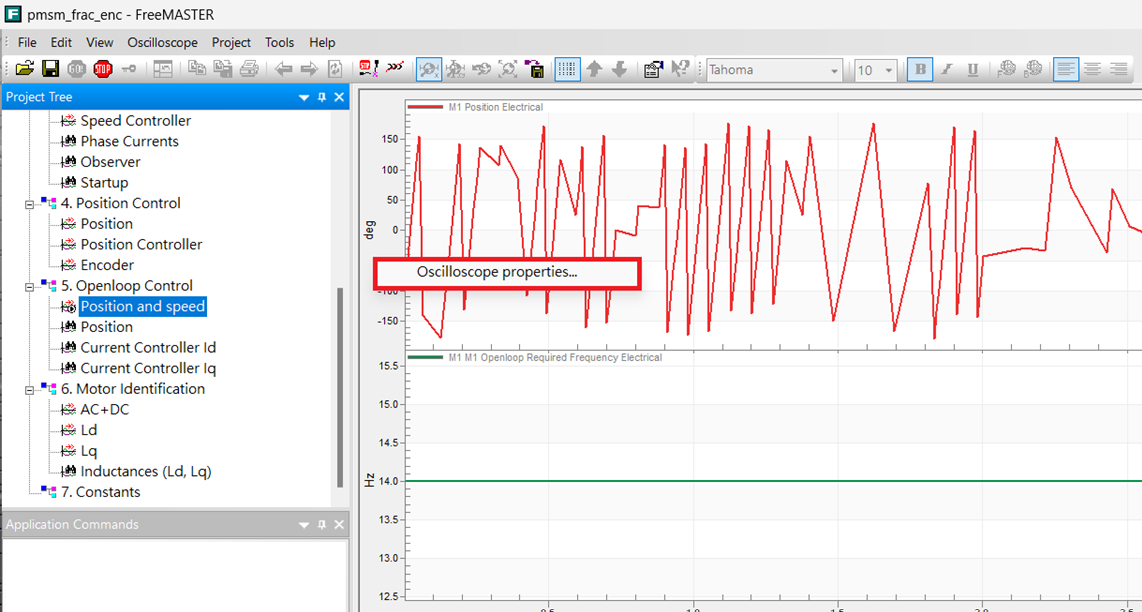The width and height of the screenshot is (1142, 612).
Task: Collapse the 5. Openloop Control tree node
Action: [x=30, y=286]
